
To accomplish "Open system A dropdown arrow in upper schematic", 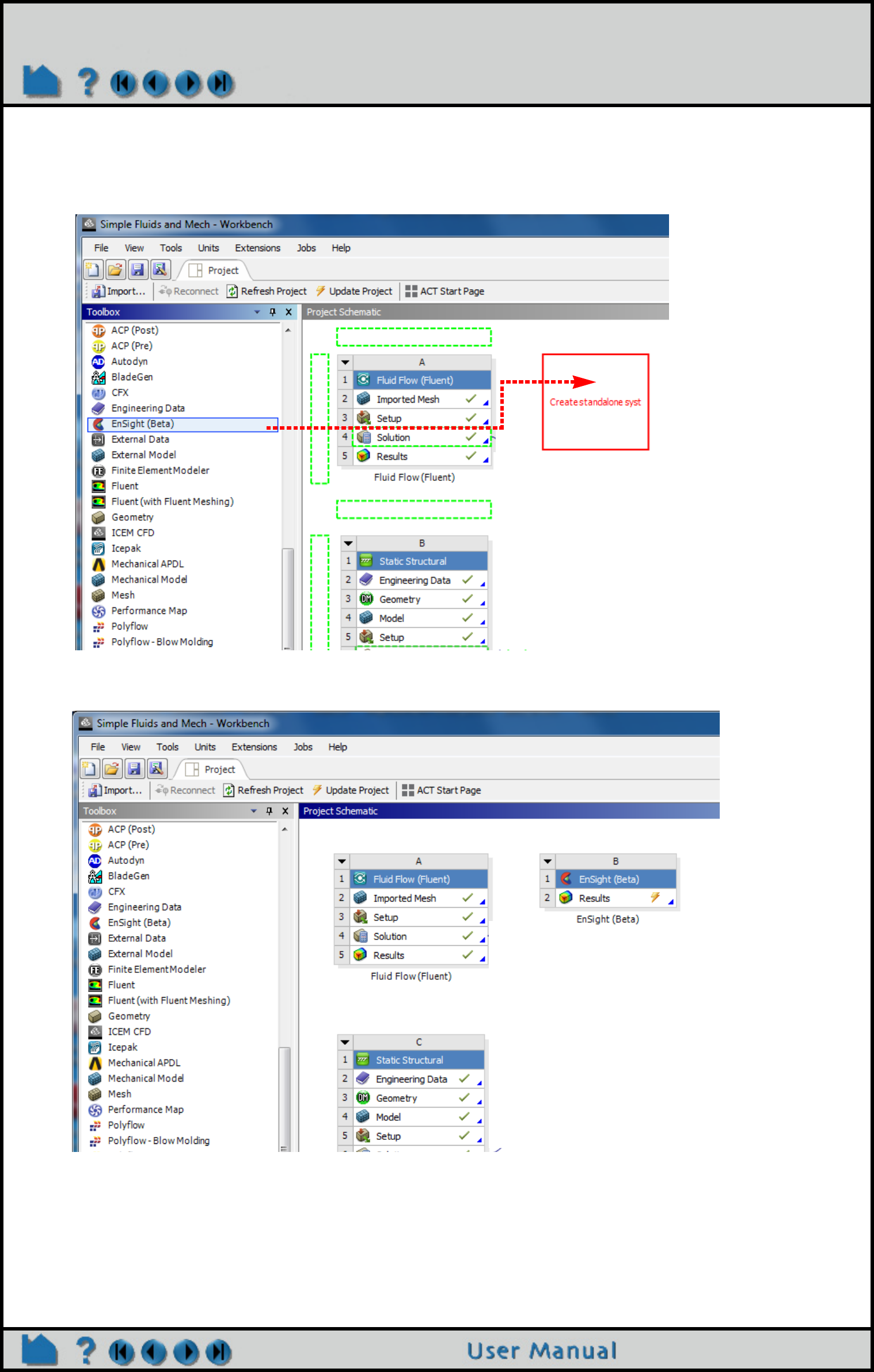I will pyautogui.click(x=345, y=362).
